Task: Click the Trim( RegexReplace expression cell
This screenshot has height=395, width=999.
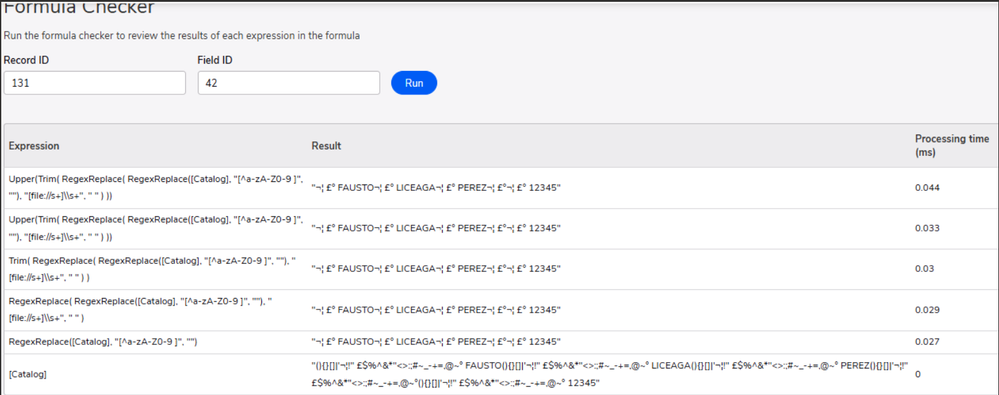Action: coord(156,269)
